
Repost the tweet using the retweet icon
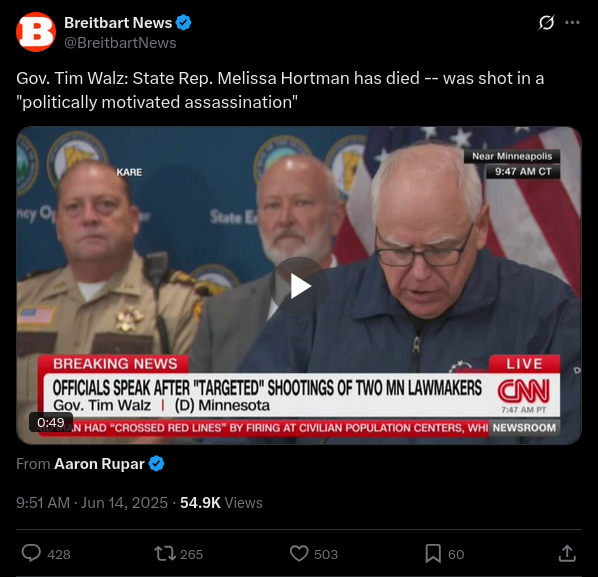165,553
